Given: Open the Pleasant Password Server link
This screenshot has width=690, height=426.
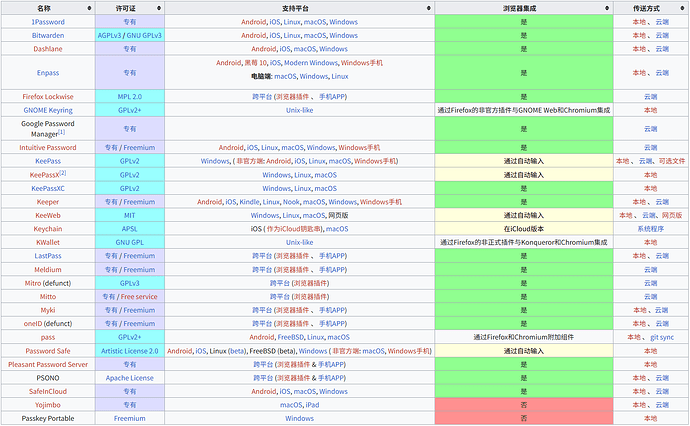Looking at the screenshot, I should [48, 365].
